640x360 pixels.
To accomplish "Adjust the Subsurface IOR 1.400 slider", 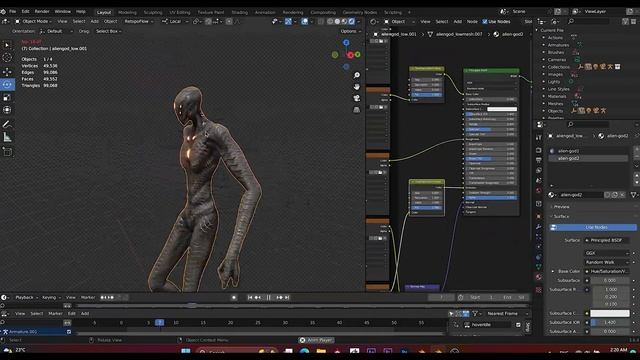I will click(610, 322).
